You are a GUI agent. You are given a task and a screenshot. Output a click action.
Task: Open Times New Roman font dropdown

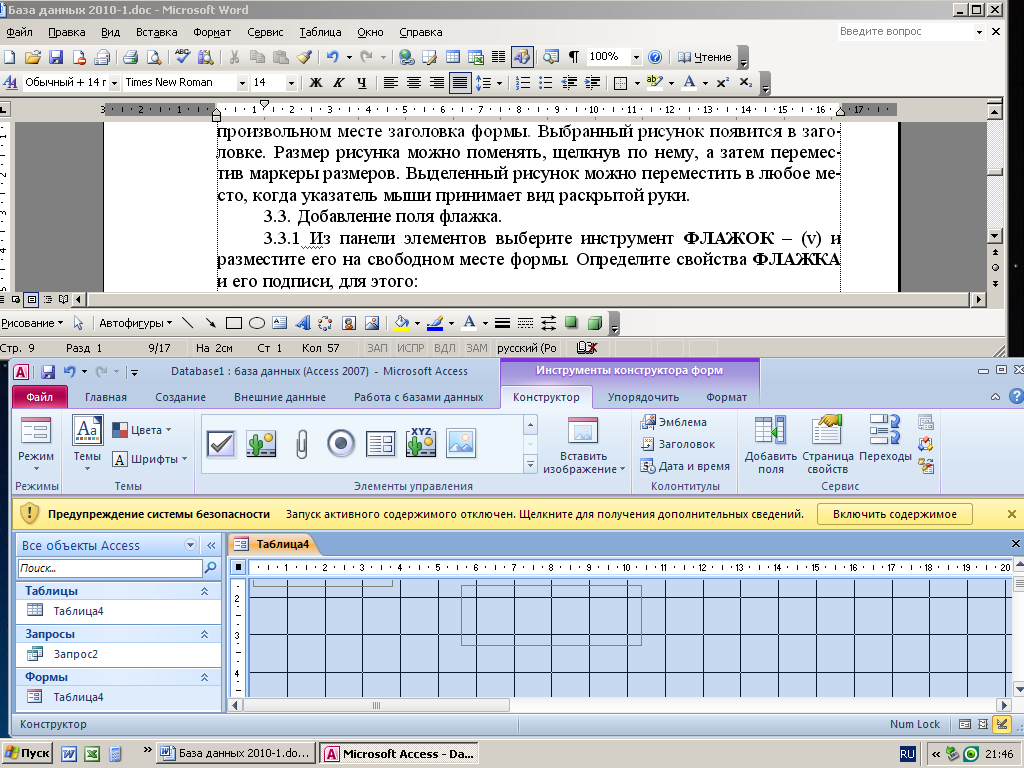pyautogui.click(x=242, y=83)
